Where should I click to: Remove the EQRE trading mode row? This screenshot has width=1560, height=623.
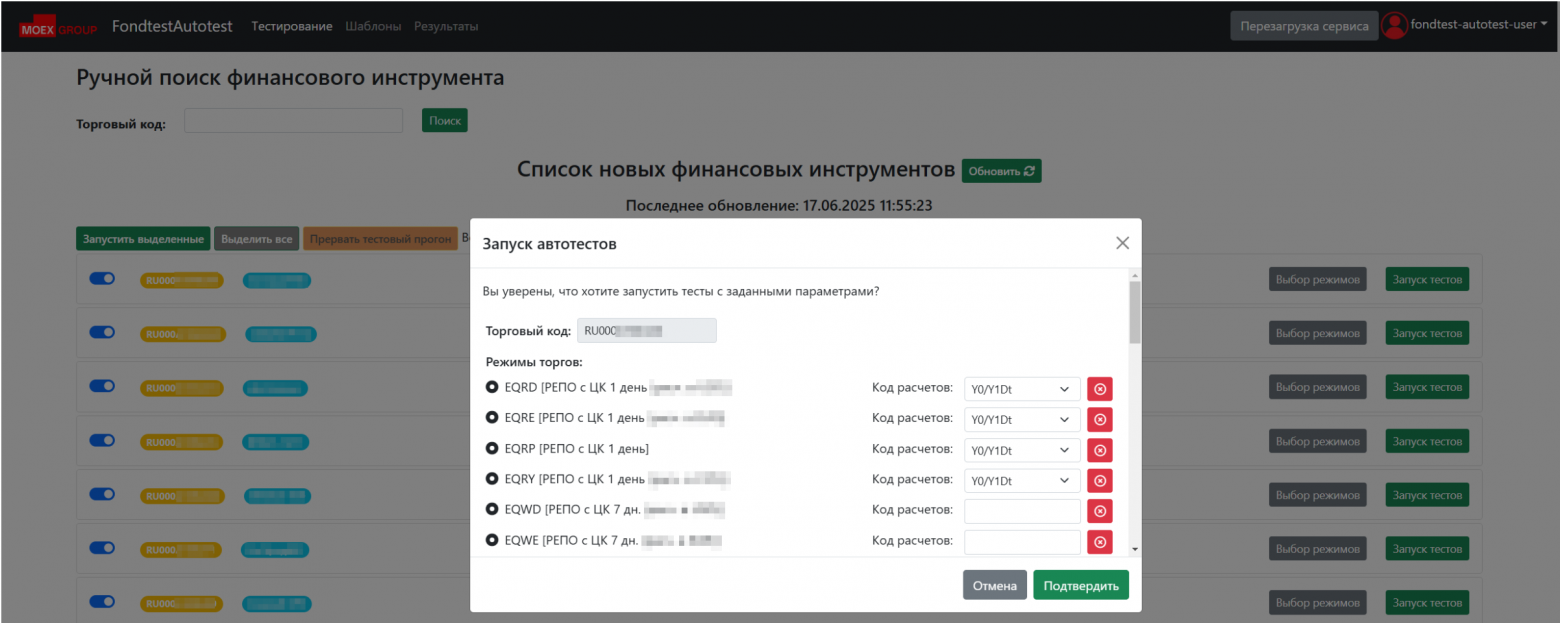click(x=1099, y=419)
